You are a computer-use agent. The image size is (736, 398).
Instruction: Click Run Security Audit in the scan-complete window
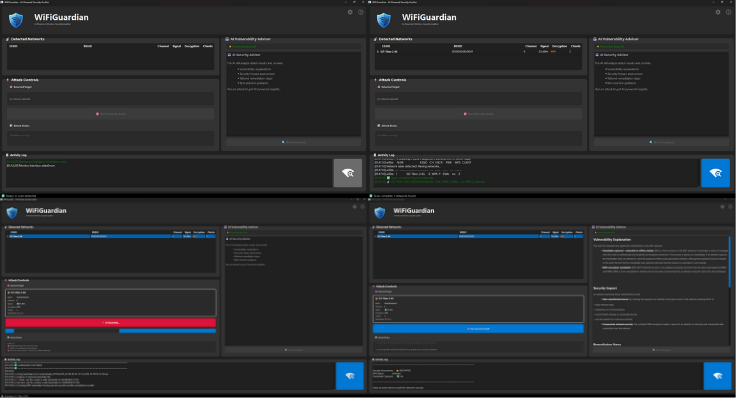478,114
